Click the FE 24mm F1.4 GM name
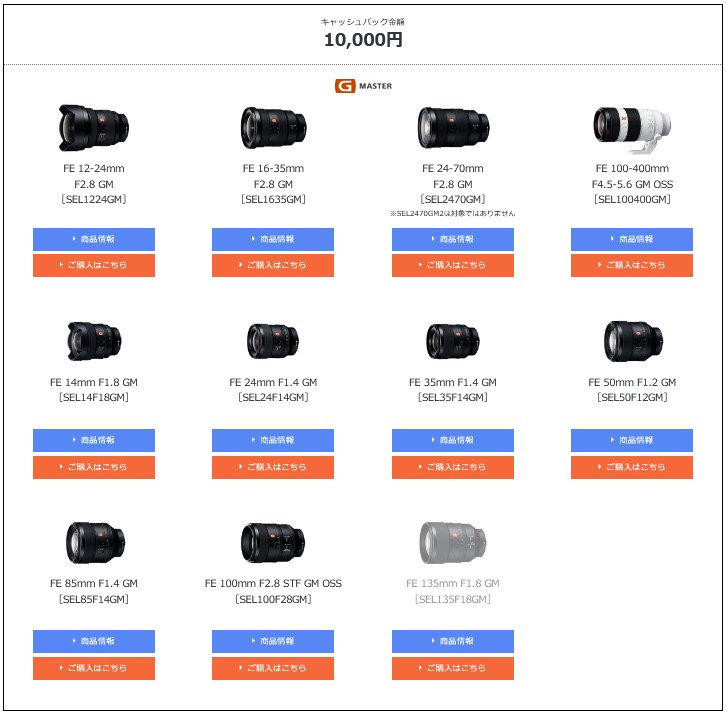 click(273, 382)
